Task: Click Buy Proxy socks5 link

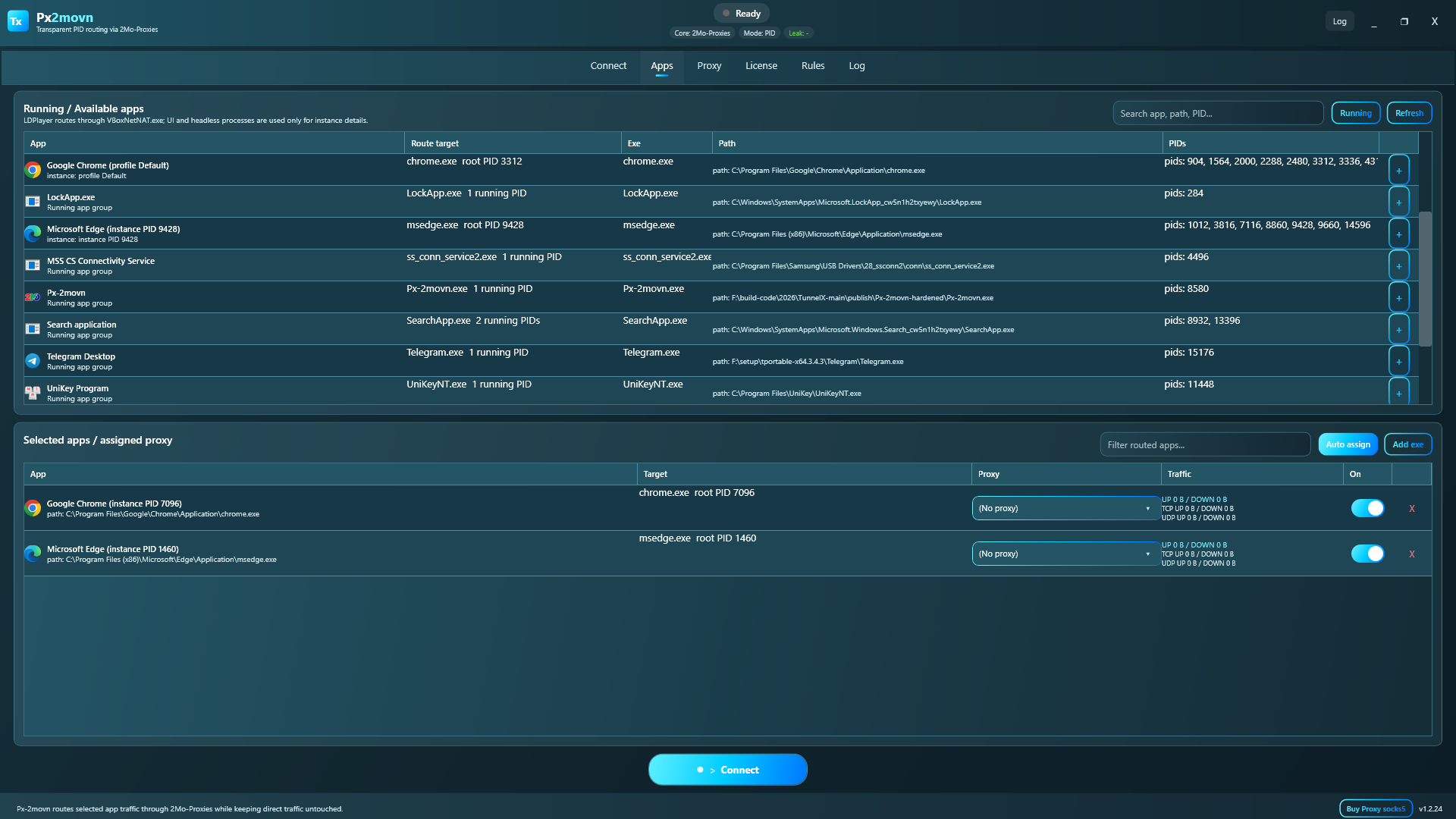Action: [x=1376, y=808]
